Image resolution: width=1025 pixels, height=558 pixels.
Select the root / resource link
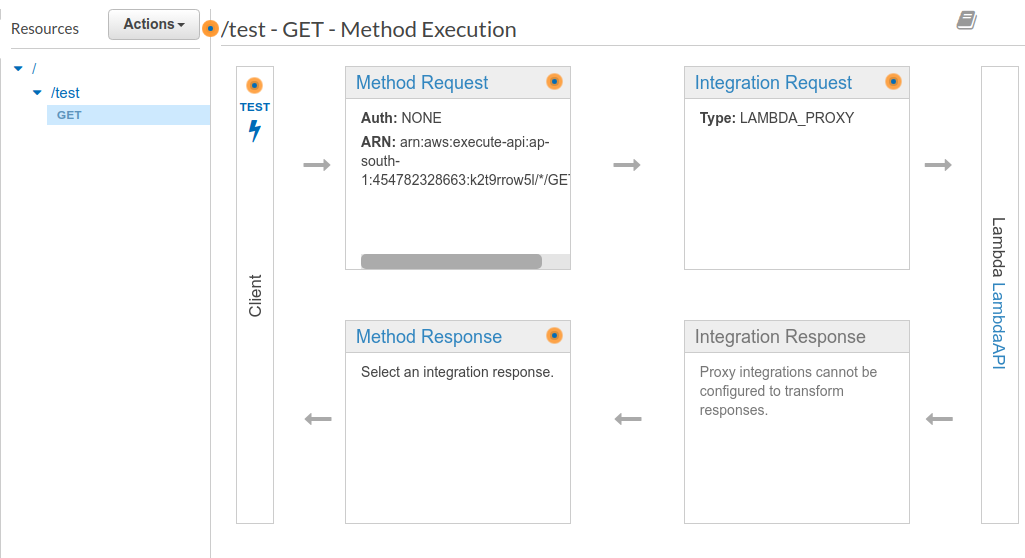[34, 68]
